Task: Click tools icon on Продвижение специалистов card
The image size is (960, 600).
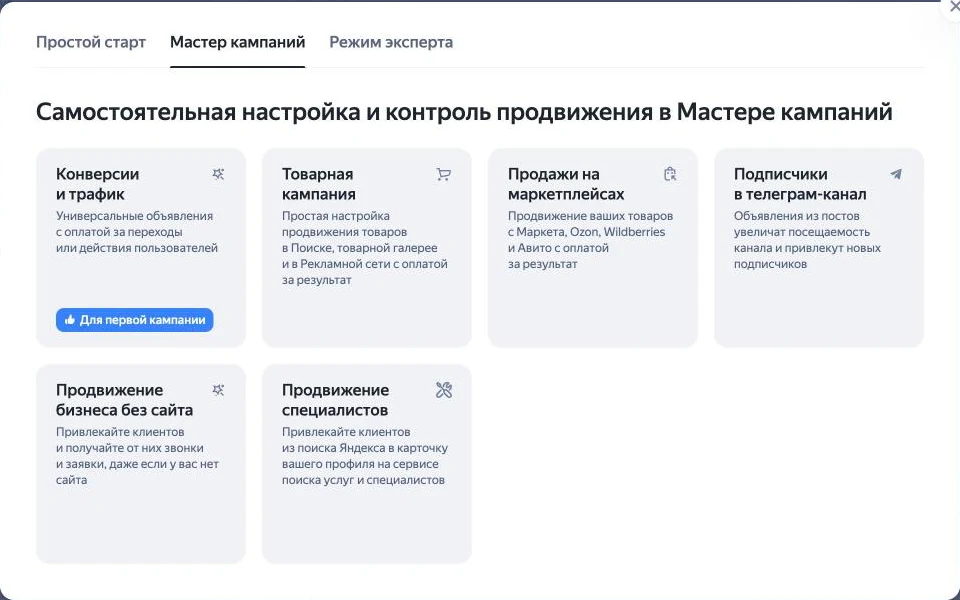Action: [444, 390]
